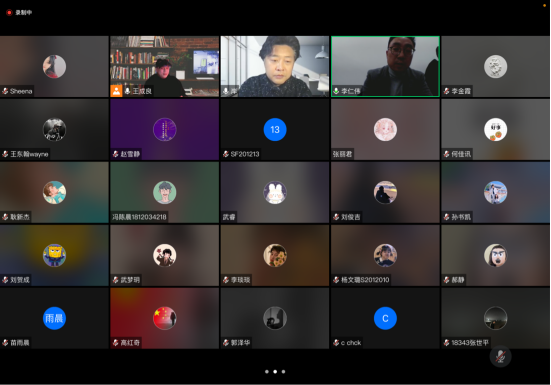551x385 pixels.
Task: Click the muted mic icon beside 18343张世平
Action: tap(447, 342)
